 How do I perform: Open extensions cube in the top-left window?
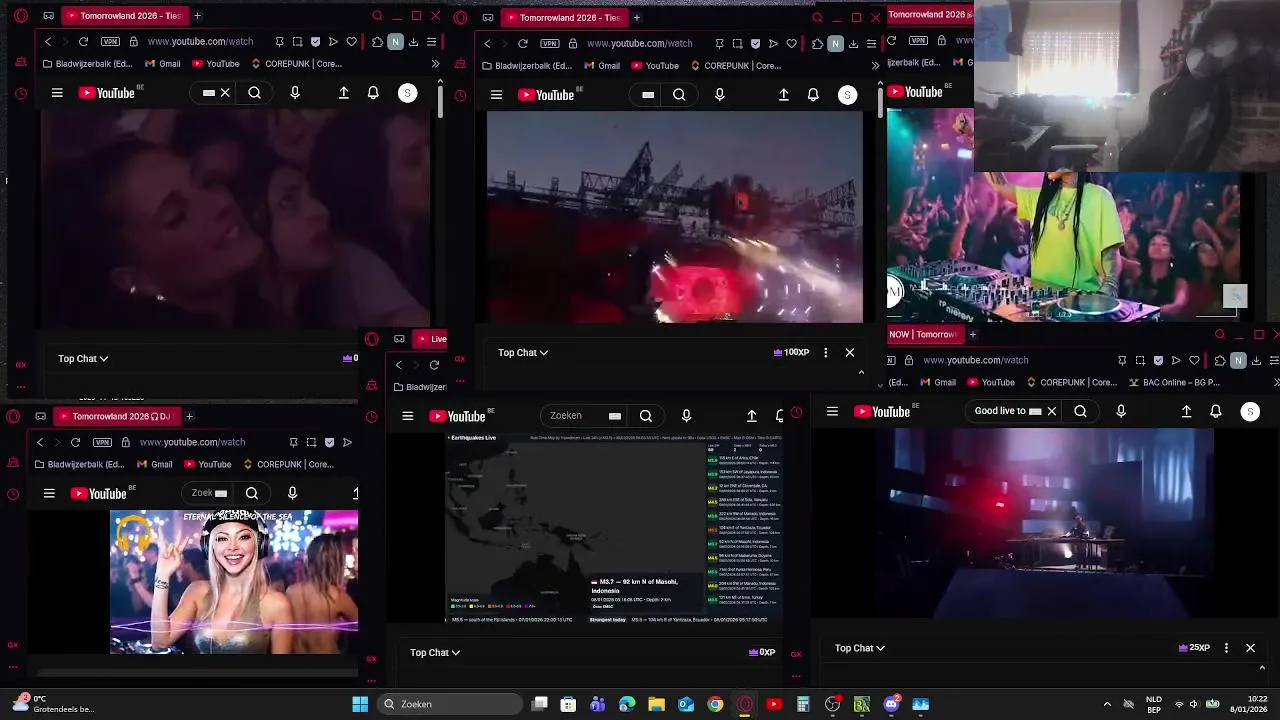pyautogui.click(x=377, y=42)
